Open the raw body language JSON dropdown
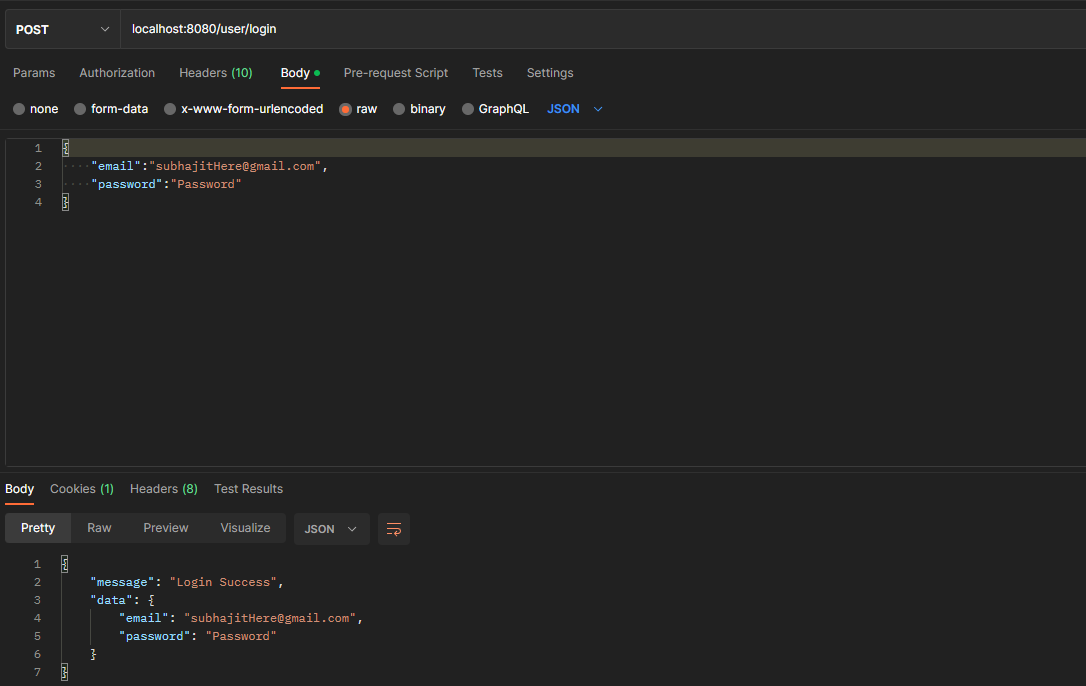The width and height of the screenshot is (1086, 686). point(575,108)
